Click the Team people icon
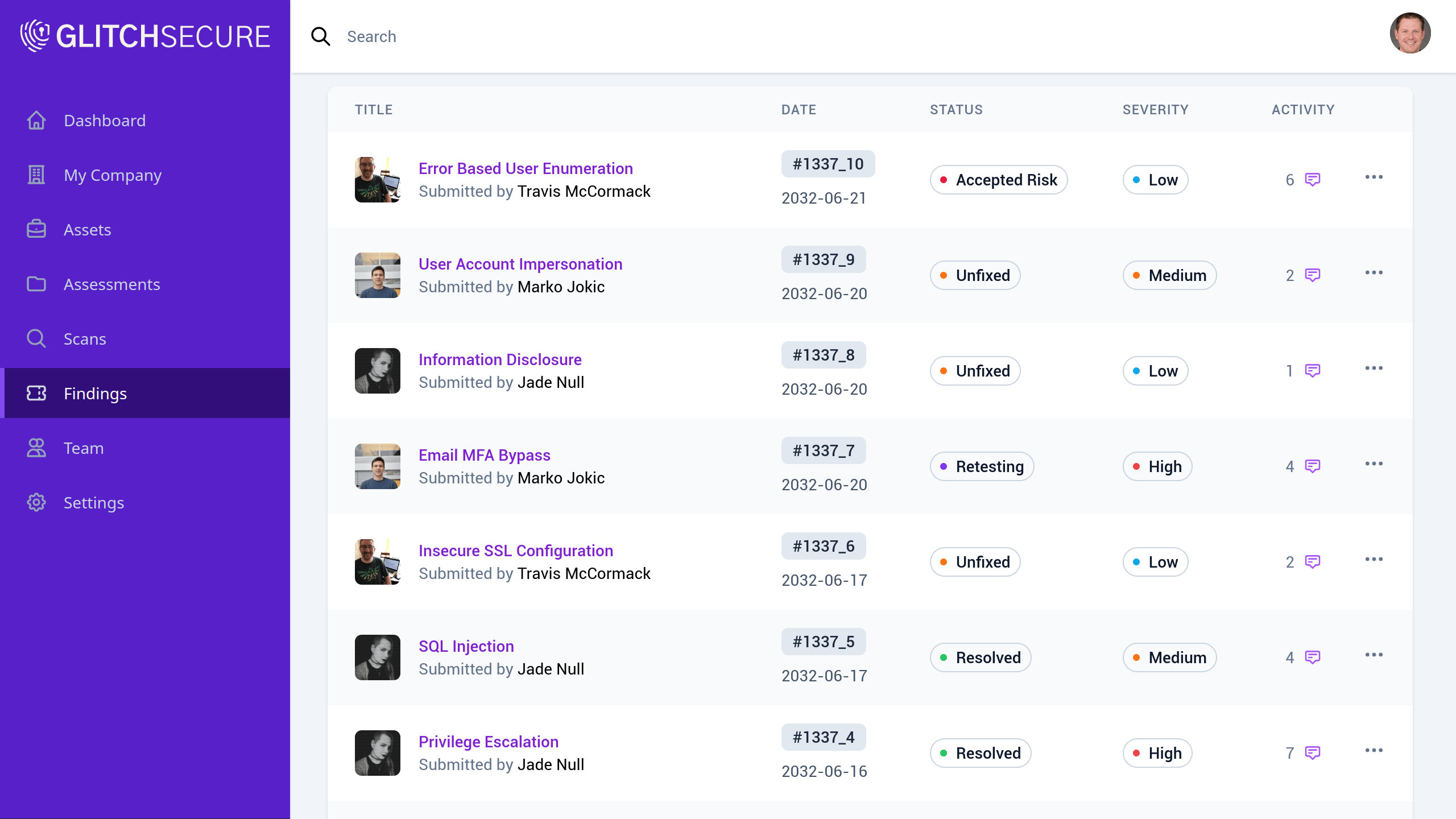The image size is (1456, 819). coord(36,448)
